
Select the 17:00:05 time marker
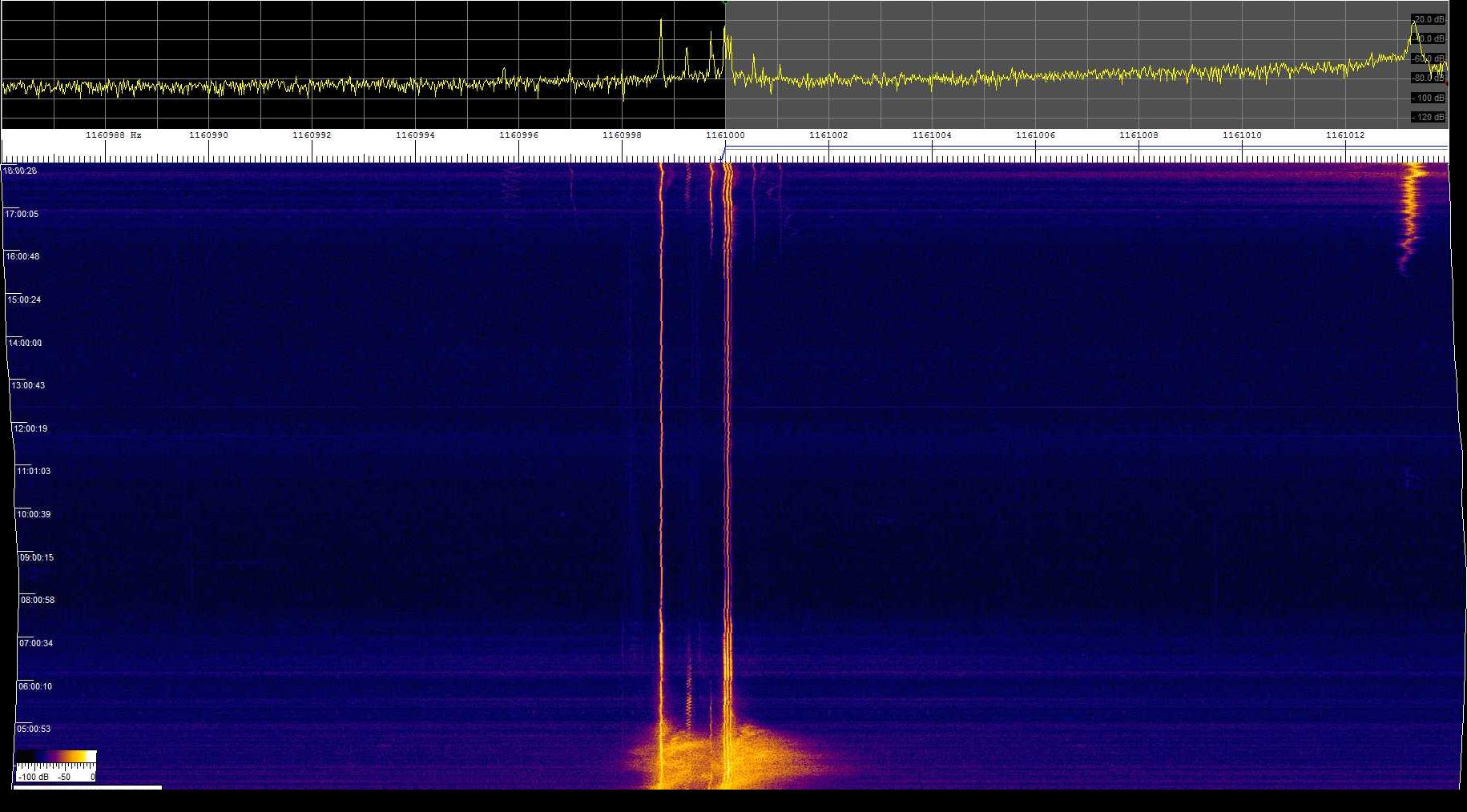22,214
